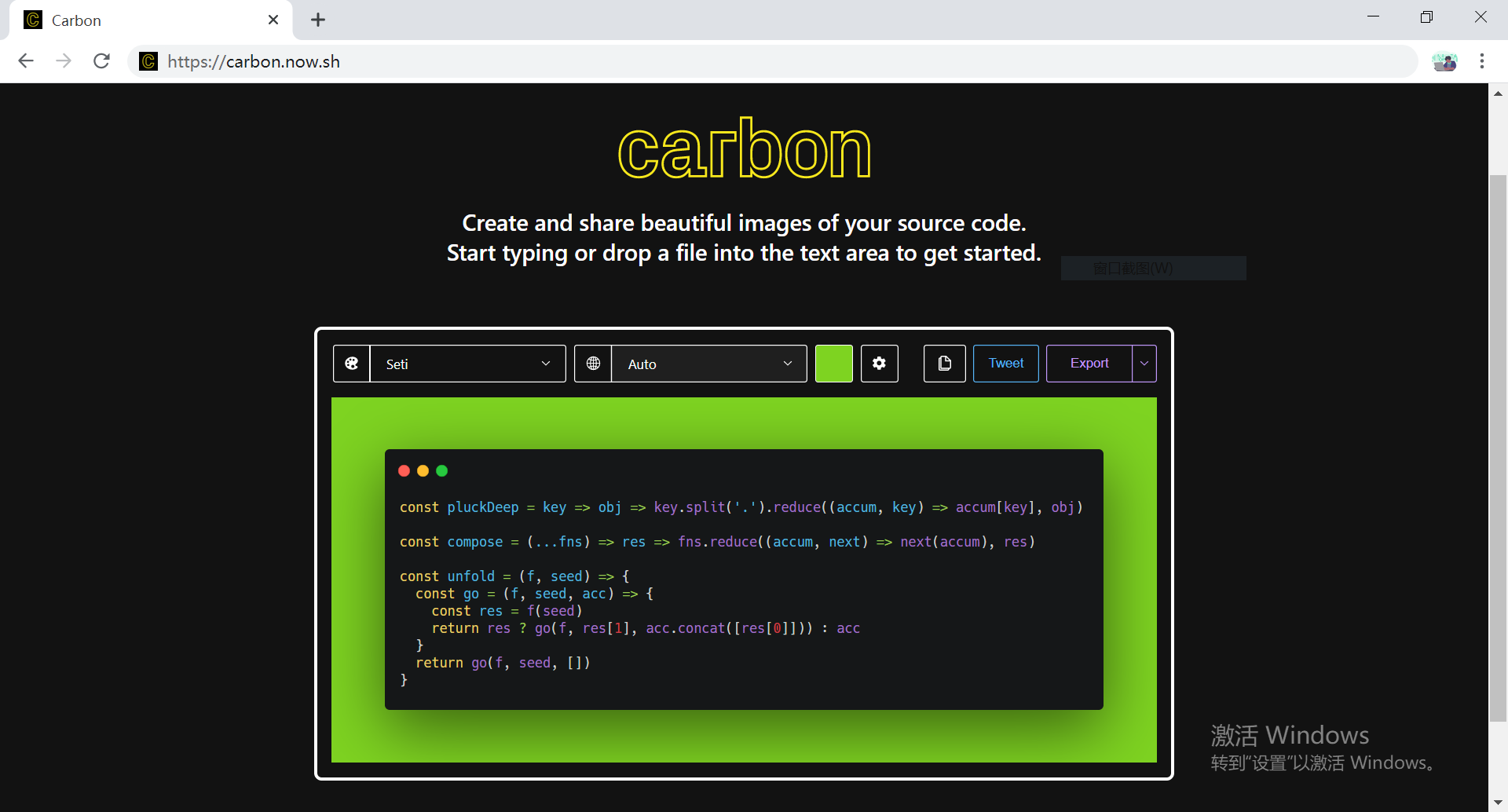Open the browser three-dot menu
This screenshot has height=812, width=1508.
pyautogui.click(x=1481, y=61)
